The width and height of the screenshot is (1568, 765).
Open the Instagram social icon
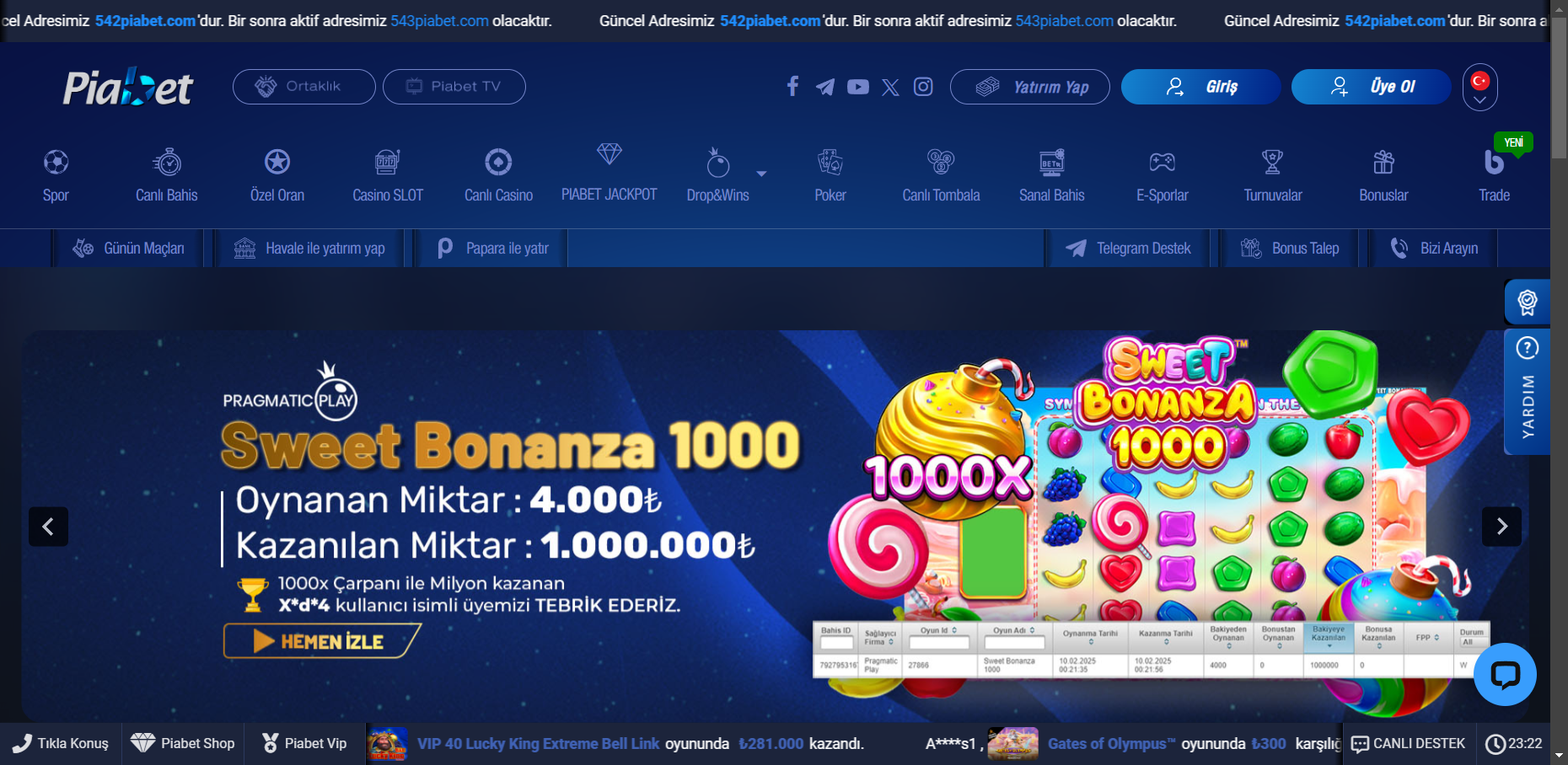pos(923,87)
